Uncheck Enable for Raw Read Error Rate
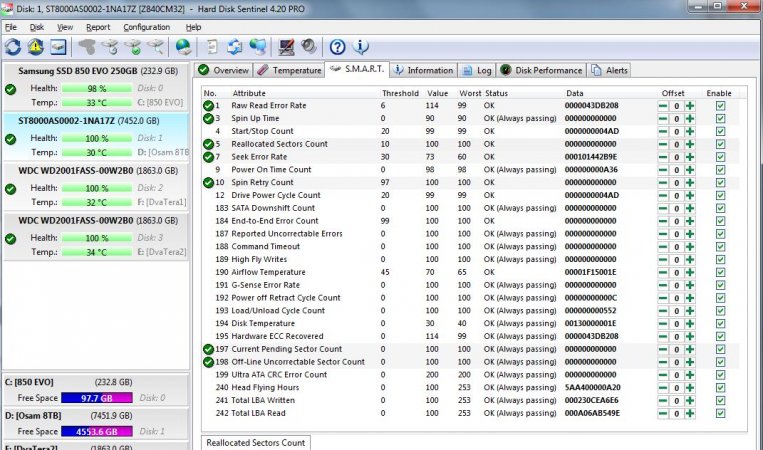 point(721,106)
